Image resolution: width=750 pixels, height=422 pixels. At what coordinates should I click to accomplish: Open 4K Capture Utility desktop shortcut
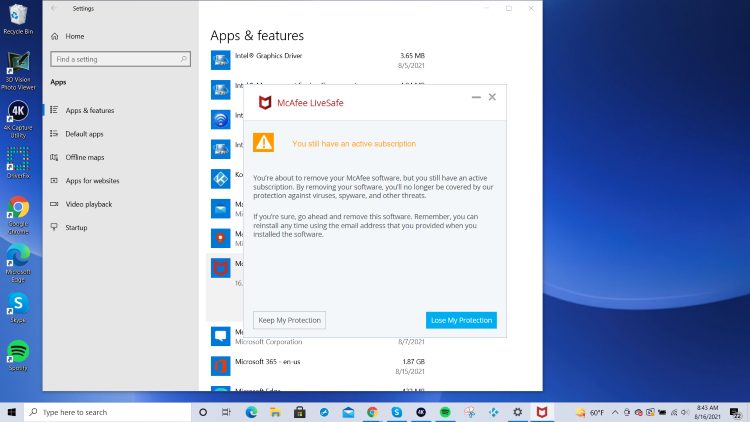point(18,120)
